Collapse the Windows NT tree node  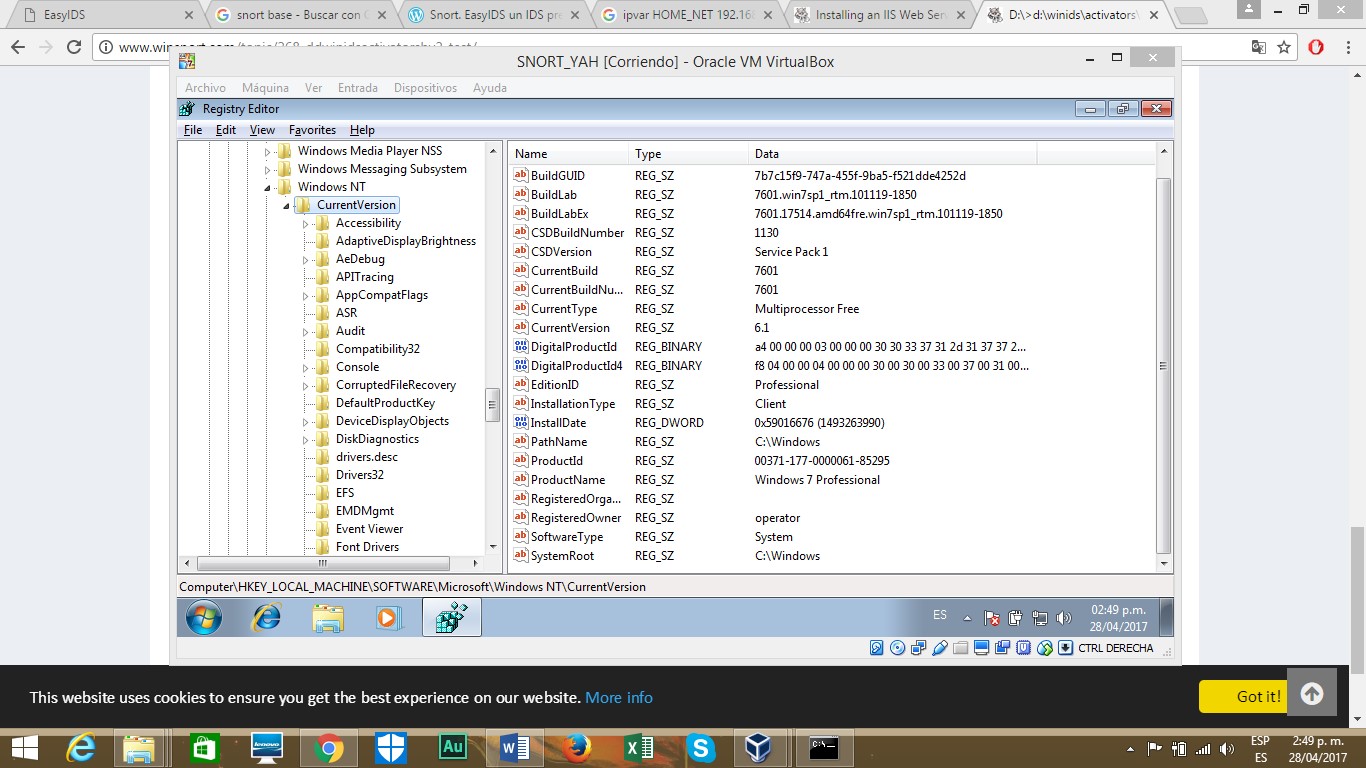(267, 188)
